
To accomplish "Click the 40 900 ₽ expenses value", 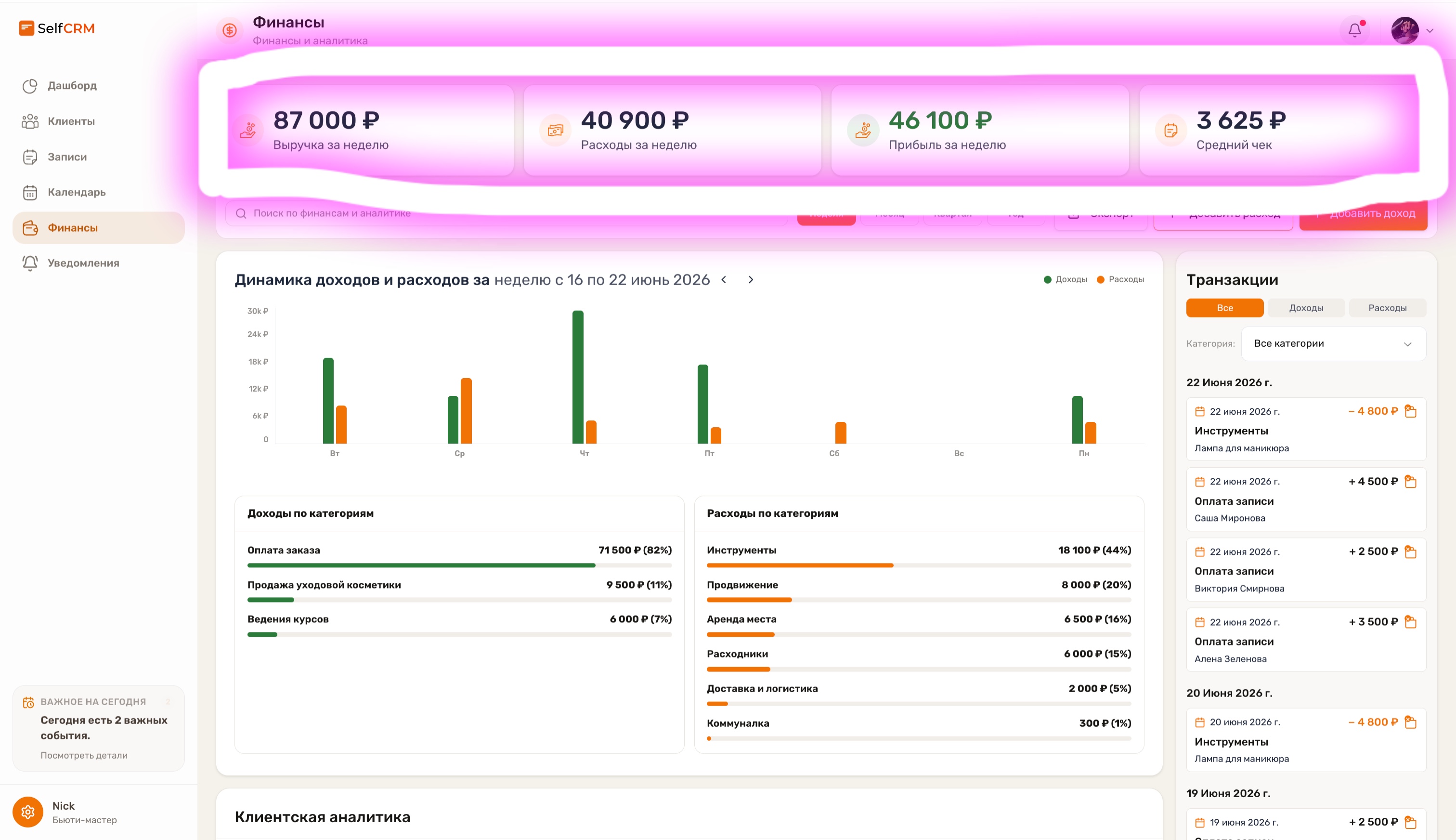I will click(635, 120).
